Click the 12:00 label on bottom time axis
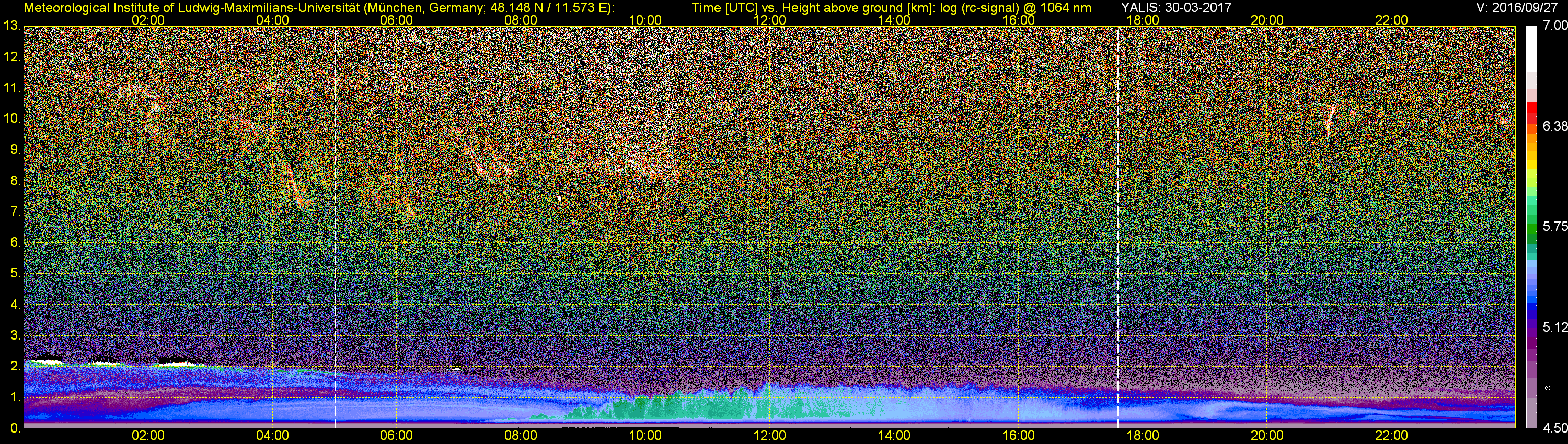The height and width of the screenshot is (444, 1568). pyautogui.click(x=769, y=436)
